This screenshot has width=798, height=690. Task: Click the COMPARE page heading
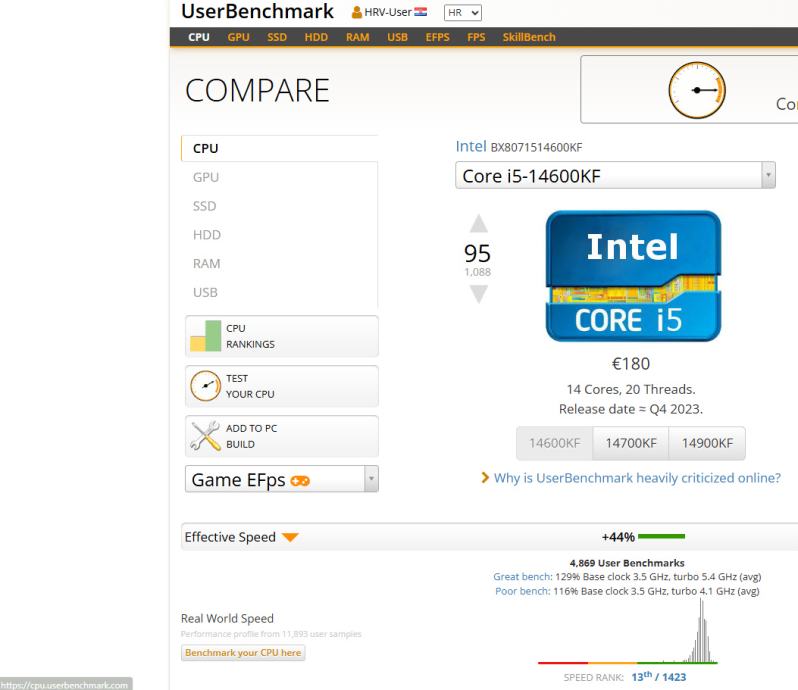[257, 91]
